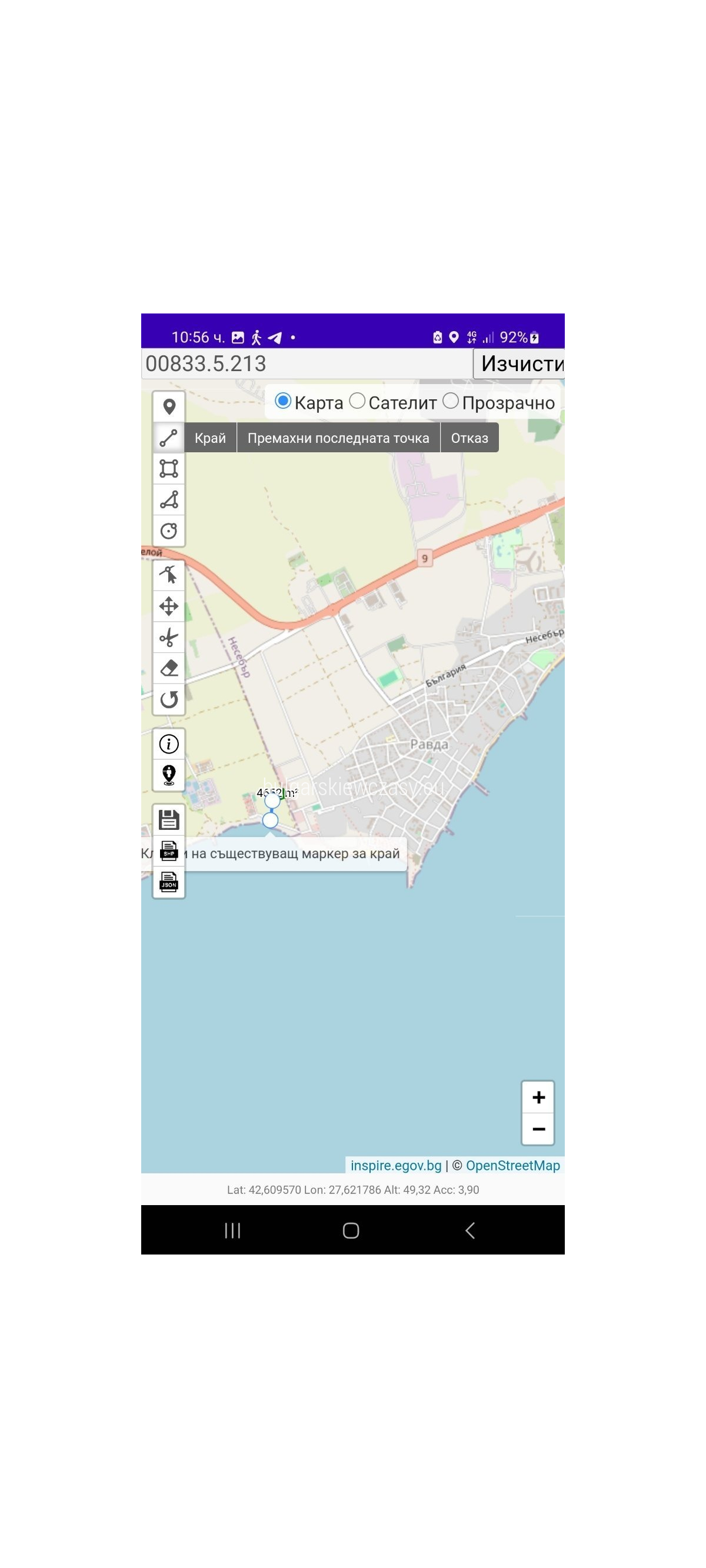Export drawing as JSON file
This screenshot has height=1568, width=706.
[x=169, y=882]
